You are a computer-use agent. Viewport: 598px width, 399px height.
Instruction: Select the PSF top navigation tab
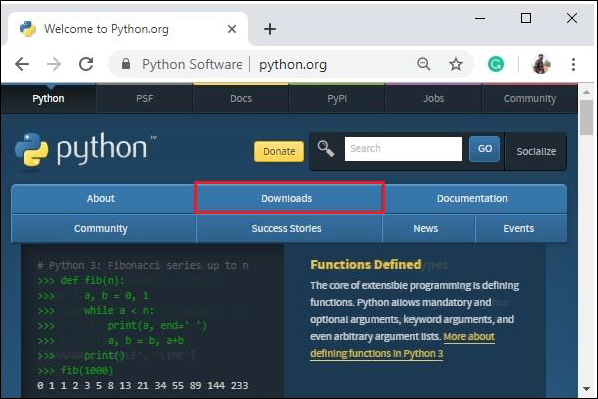click(145, 99)
